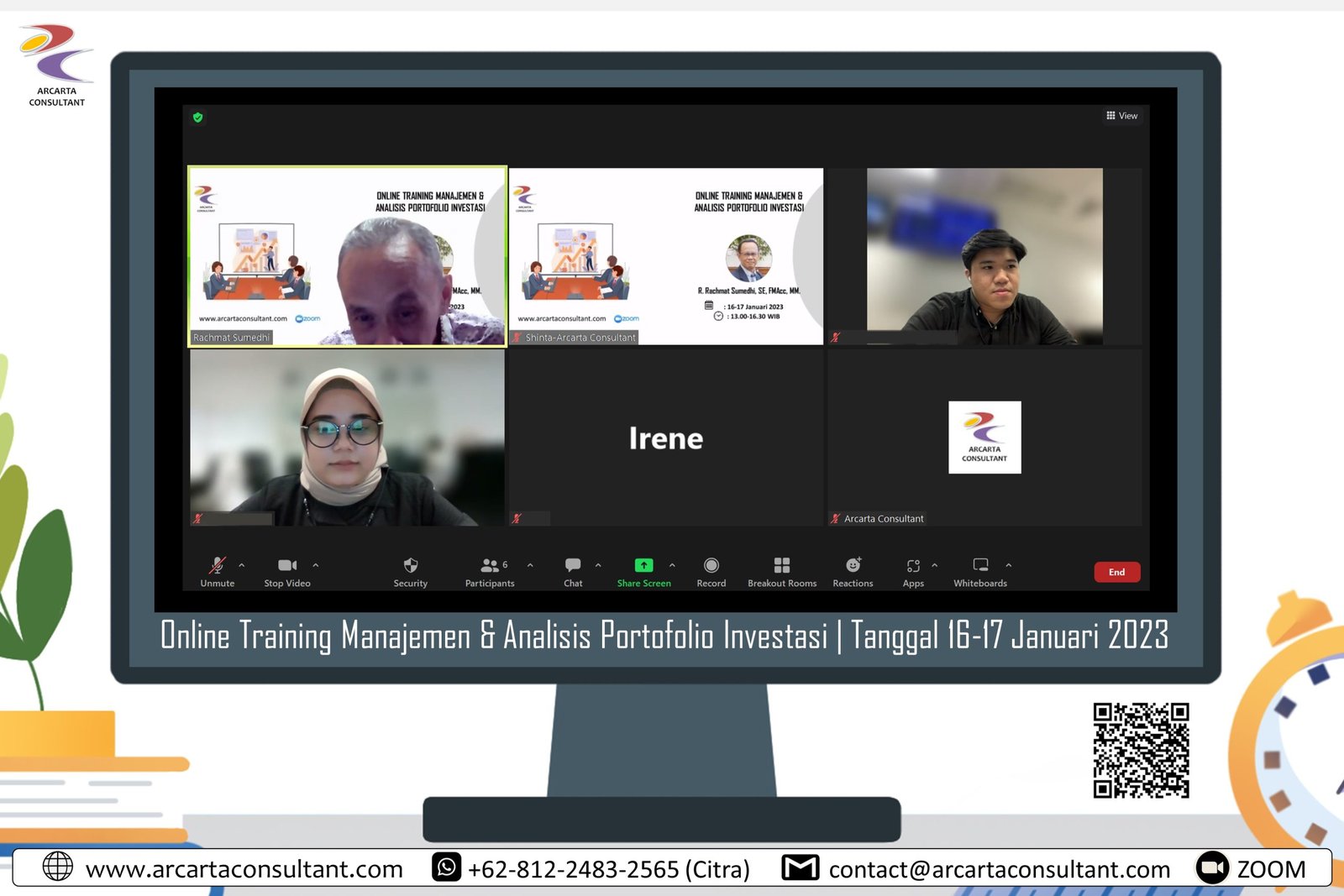
Task: Start recording with the Record icon
Action: [711, 566]
